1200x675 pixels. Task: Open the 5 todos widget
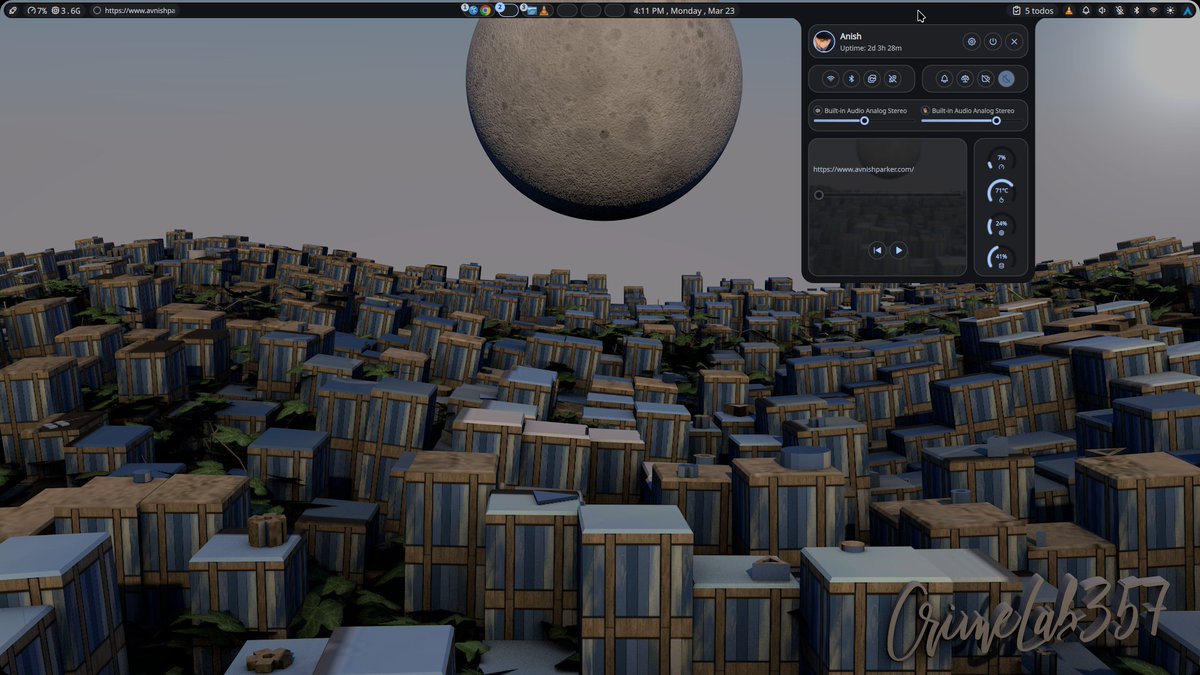1034,10
